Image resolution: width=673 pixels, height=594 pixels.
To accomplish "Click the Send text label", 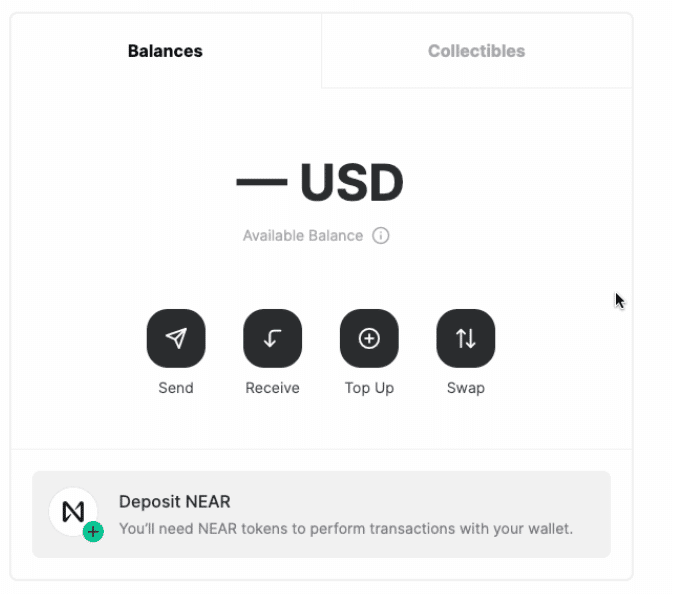I will (x=176, y=388).
